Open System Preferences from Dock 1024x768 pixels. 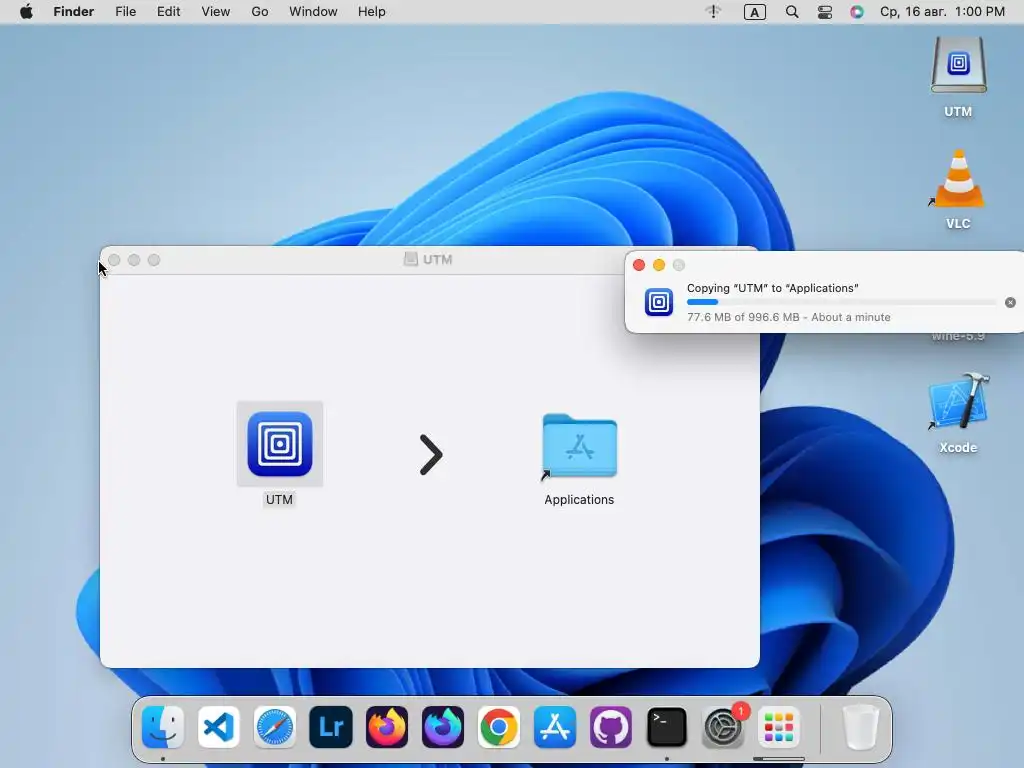[x=723, y=727]
